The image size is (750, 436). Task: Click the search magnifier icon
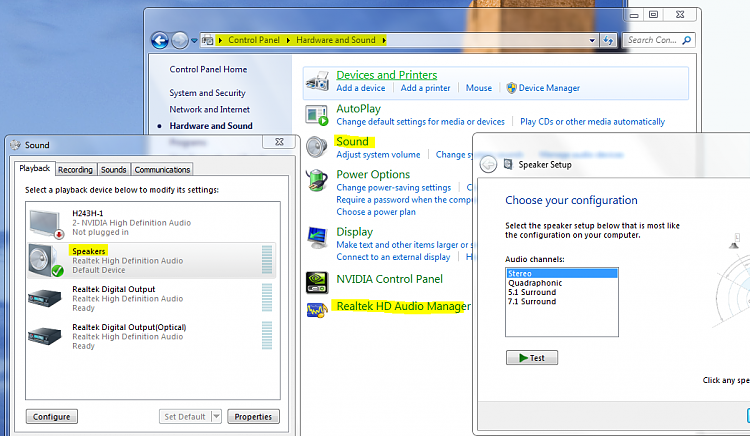coord(686,40)
